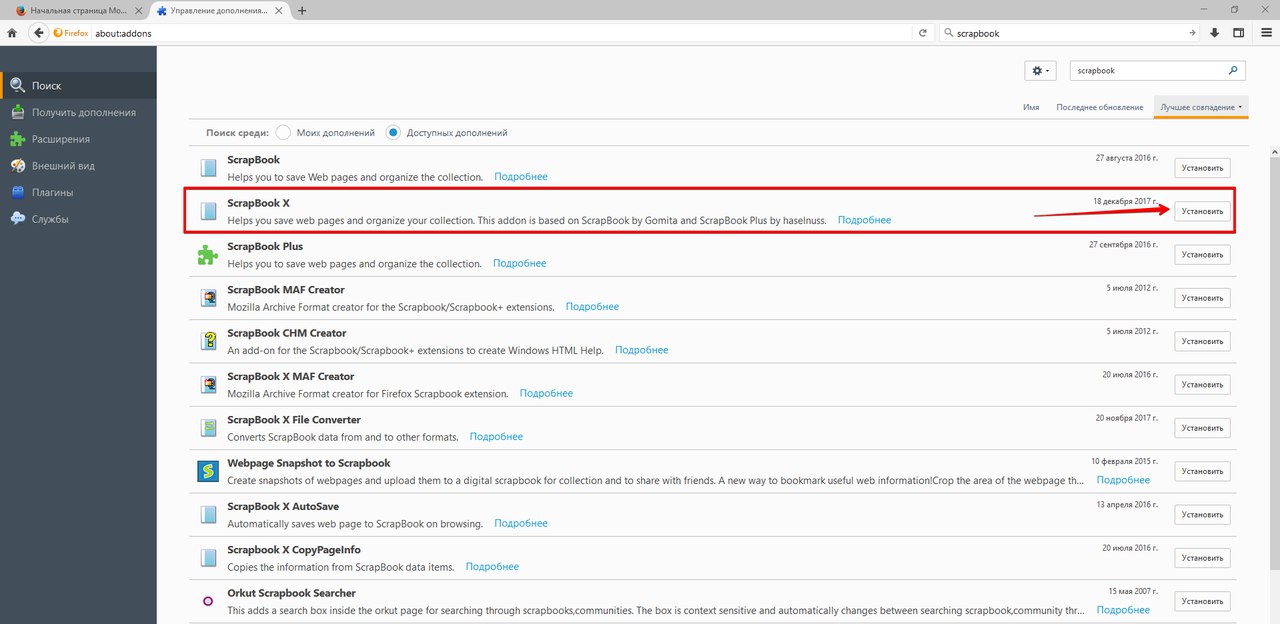Select the Доступных дополнений radio option
Screen dimensions: 1280x624
(x=393, y=132)
